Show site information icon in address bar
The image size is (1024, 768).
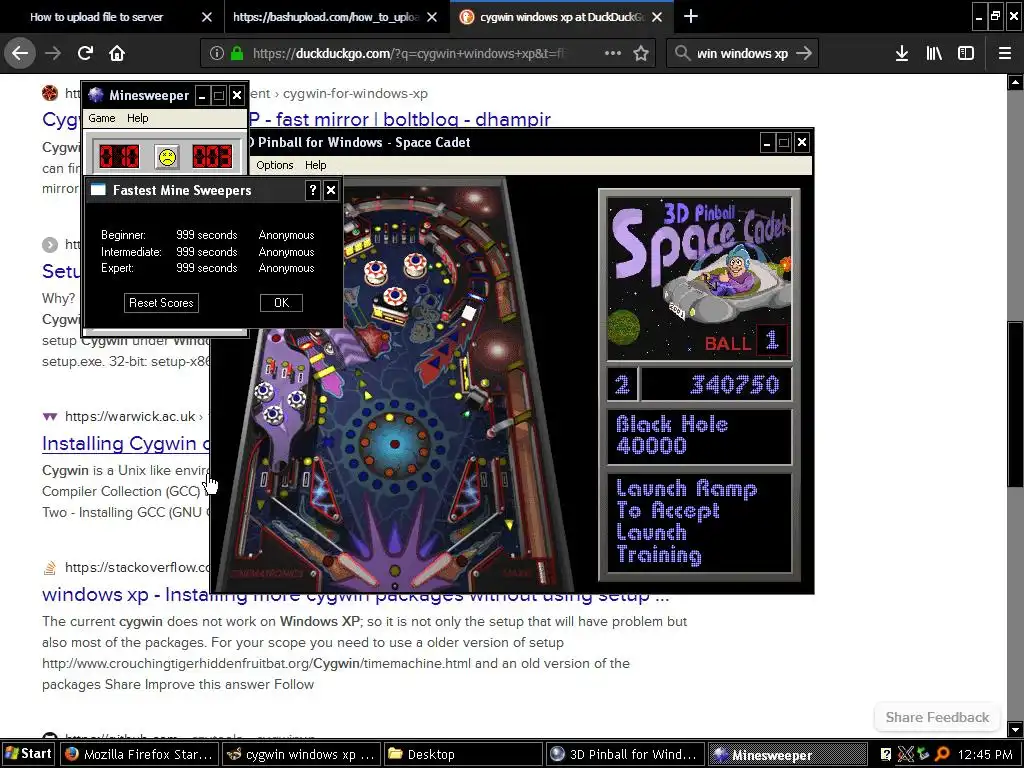[x=217, y=54]
